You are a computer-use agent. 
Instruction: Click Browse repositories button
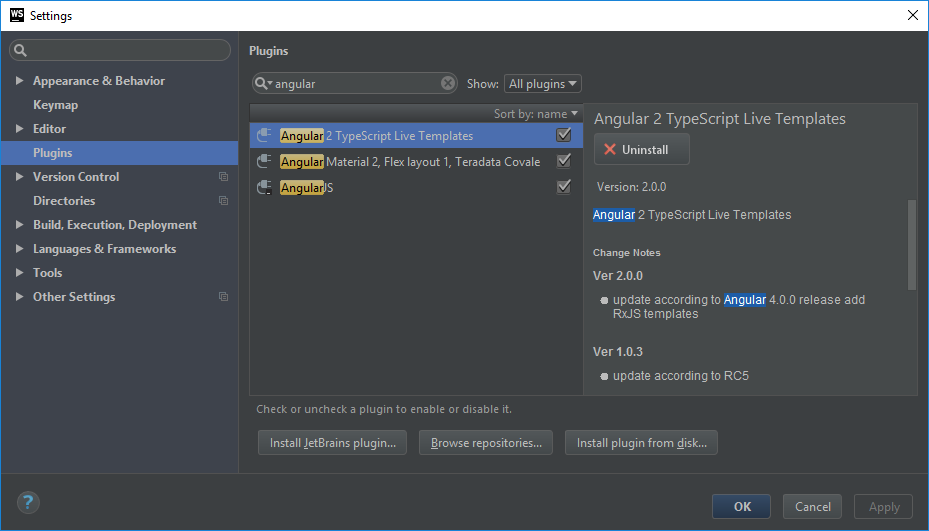click(x=486, y=443)
